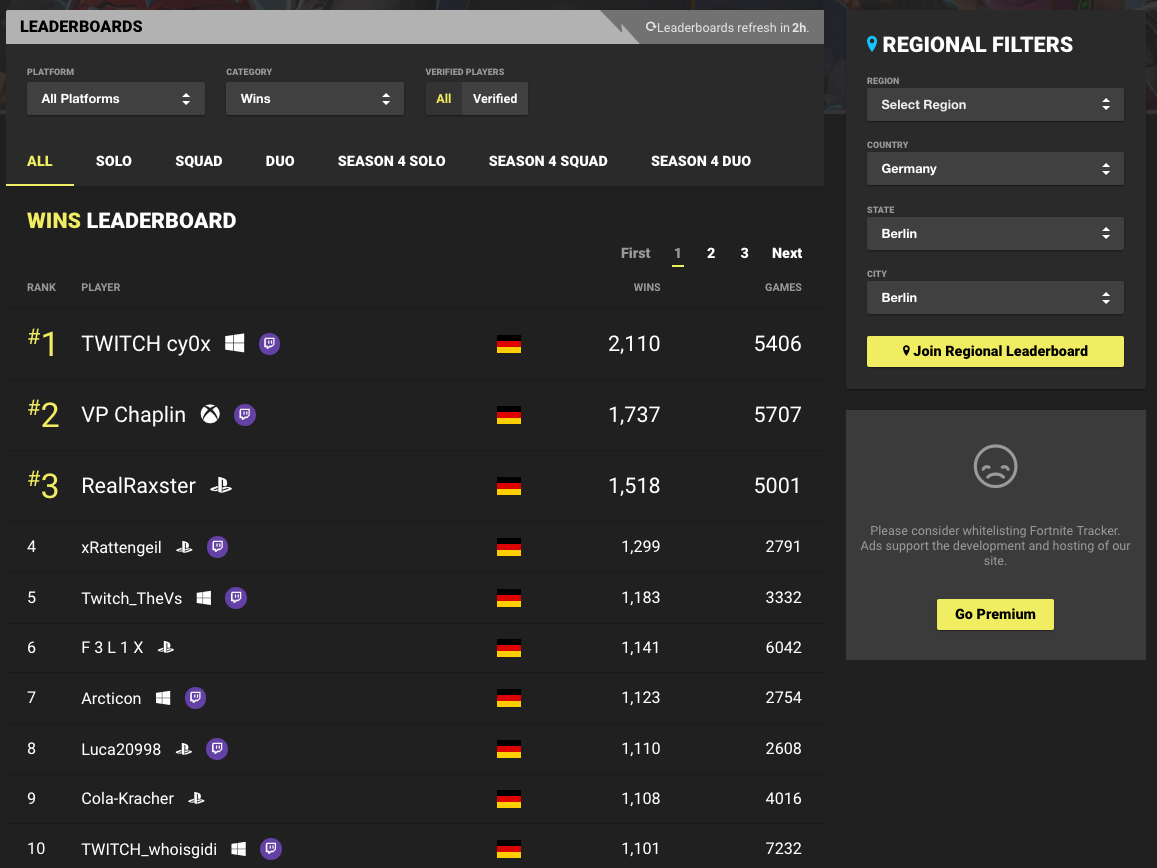The image size is (1157, 868).
Task: Click the German flag in RealRaxster row
Action: coord(509,486)
